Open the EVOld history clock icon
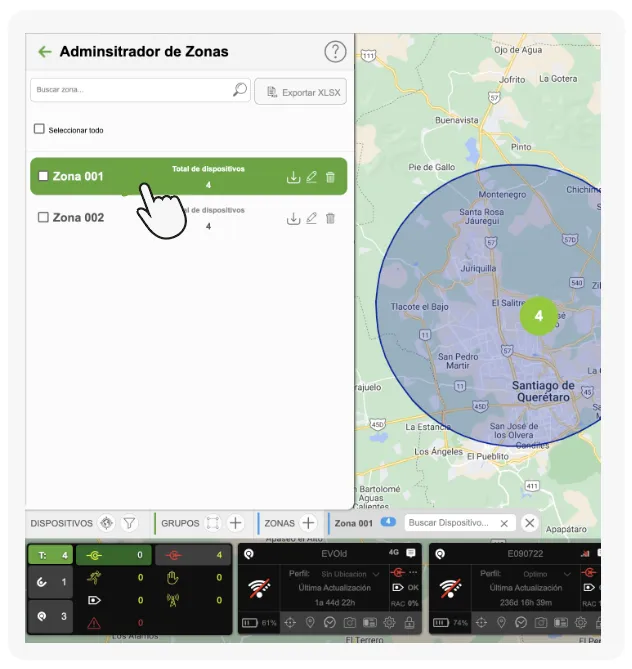 pyautogui.click(x=329, y=622)
